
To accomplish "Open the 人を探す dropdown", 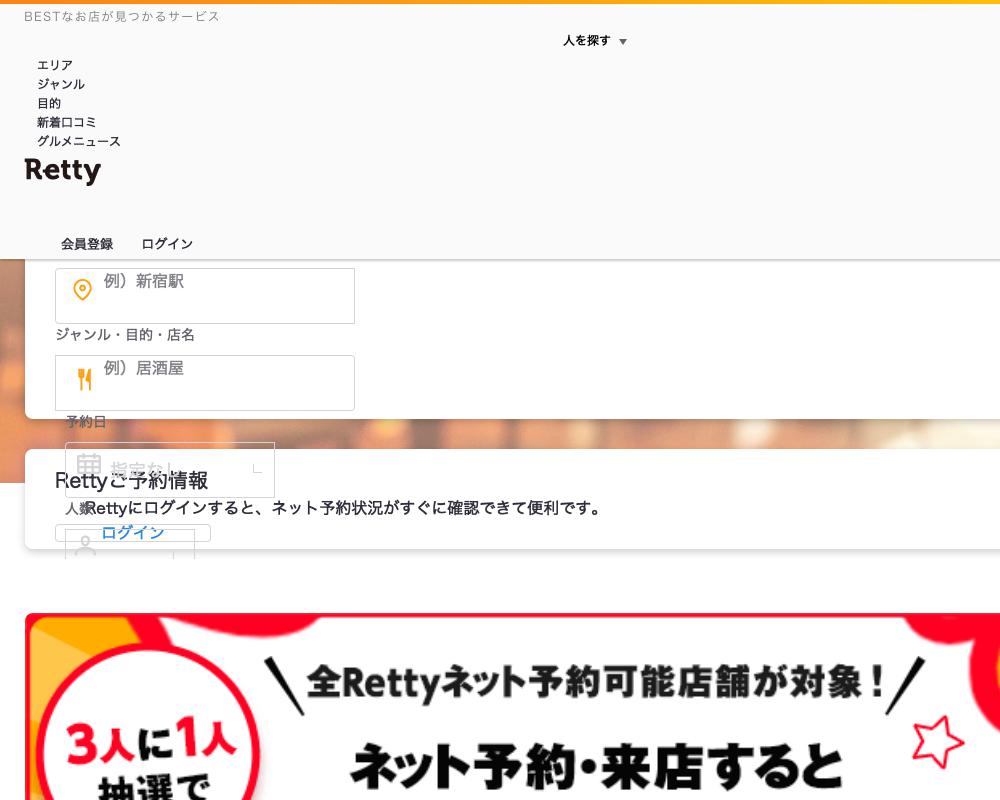I will coord(595,41).
